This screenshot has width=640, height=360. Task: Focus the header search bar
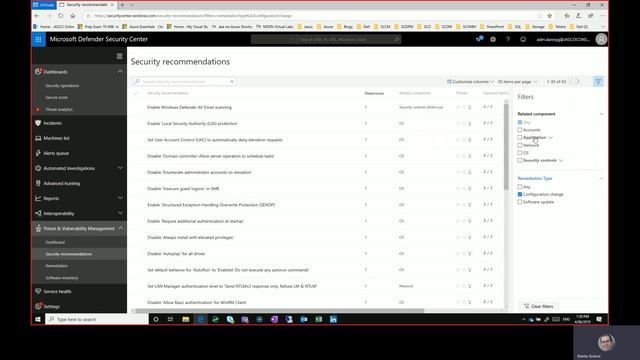[x=326, y=39]
